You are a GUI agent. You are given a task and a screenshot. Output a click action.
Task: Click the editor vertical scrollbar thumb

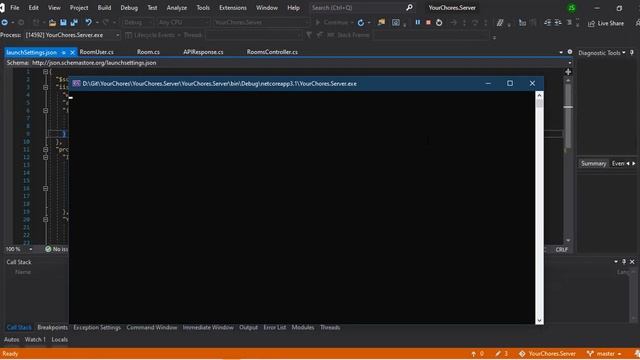point(568,116)
